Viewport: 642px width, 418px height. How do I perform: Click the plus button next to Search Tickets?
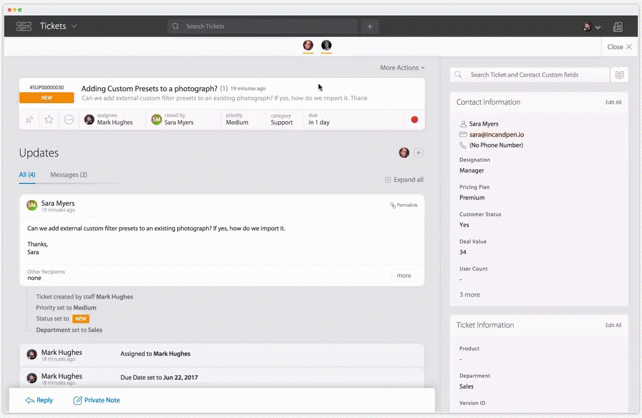(x=369, y=26)
